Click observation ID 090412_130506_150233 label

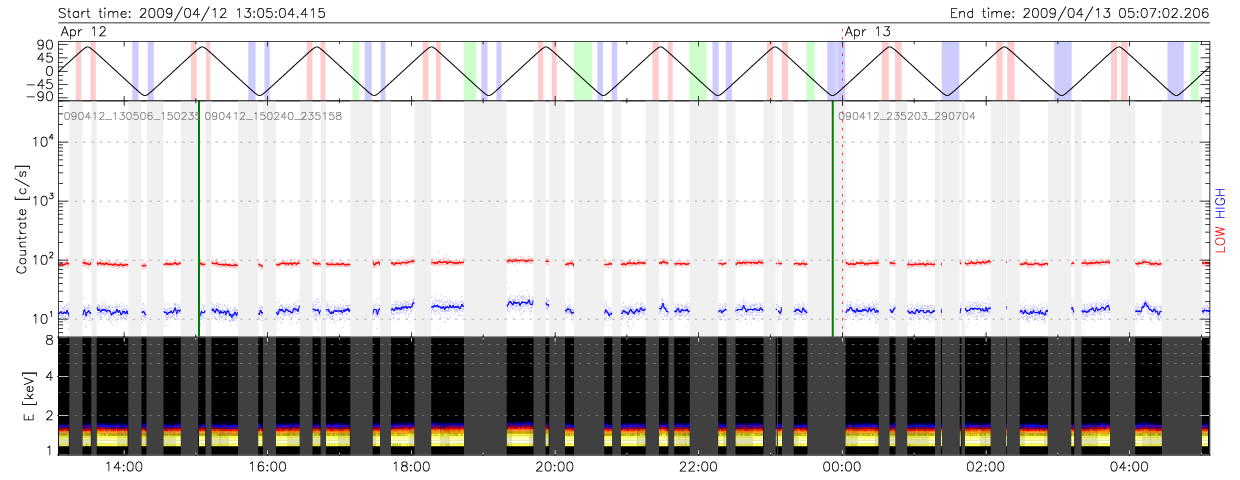(131, 116)
